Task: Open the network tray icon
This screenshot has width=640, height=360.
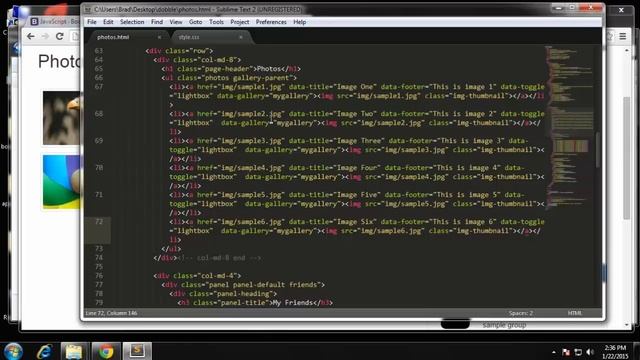Action: coord(578,352)
